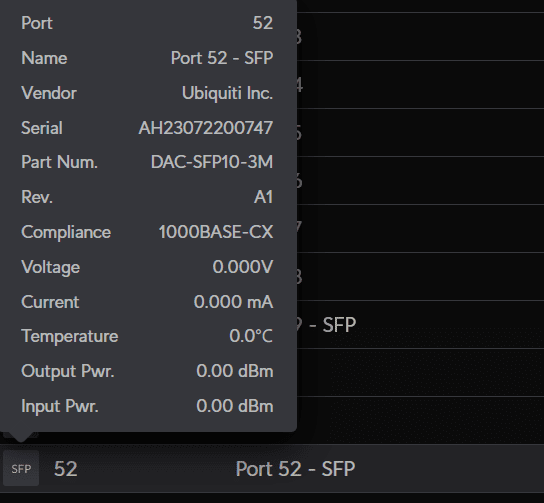
Task: Click the voltage reading 0.000V
Action: 243,267
